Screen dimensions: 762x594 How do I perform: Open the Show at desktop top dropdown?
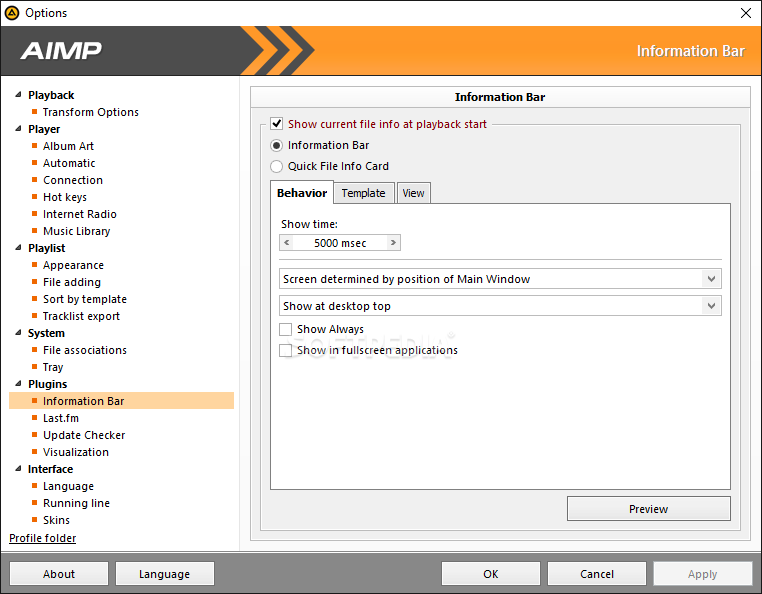point(500,306)
